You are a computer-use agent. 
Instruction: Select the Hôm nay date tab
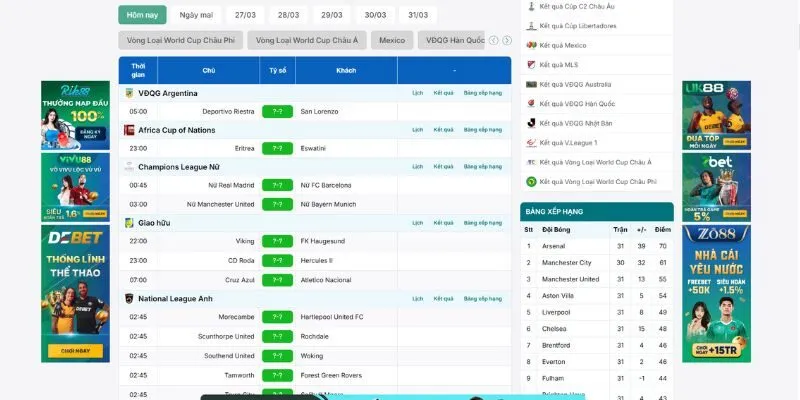coord(142,15)
